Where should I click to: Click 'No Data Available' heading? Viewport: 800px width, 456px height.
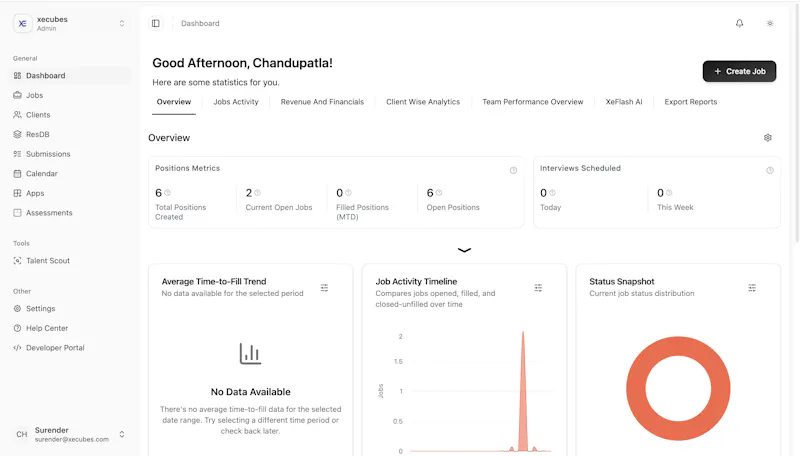tap(251, 392)
